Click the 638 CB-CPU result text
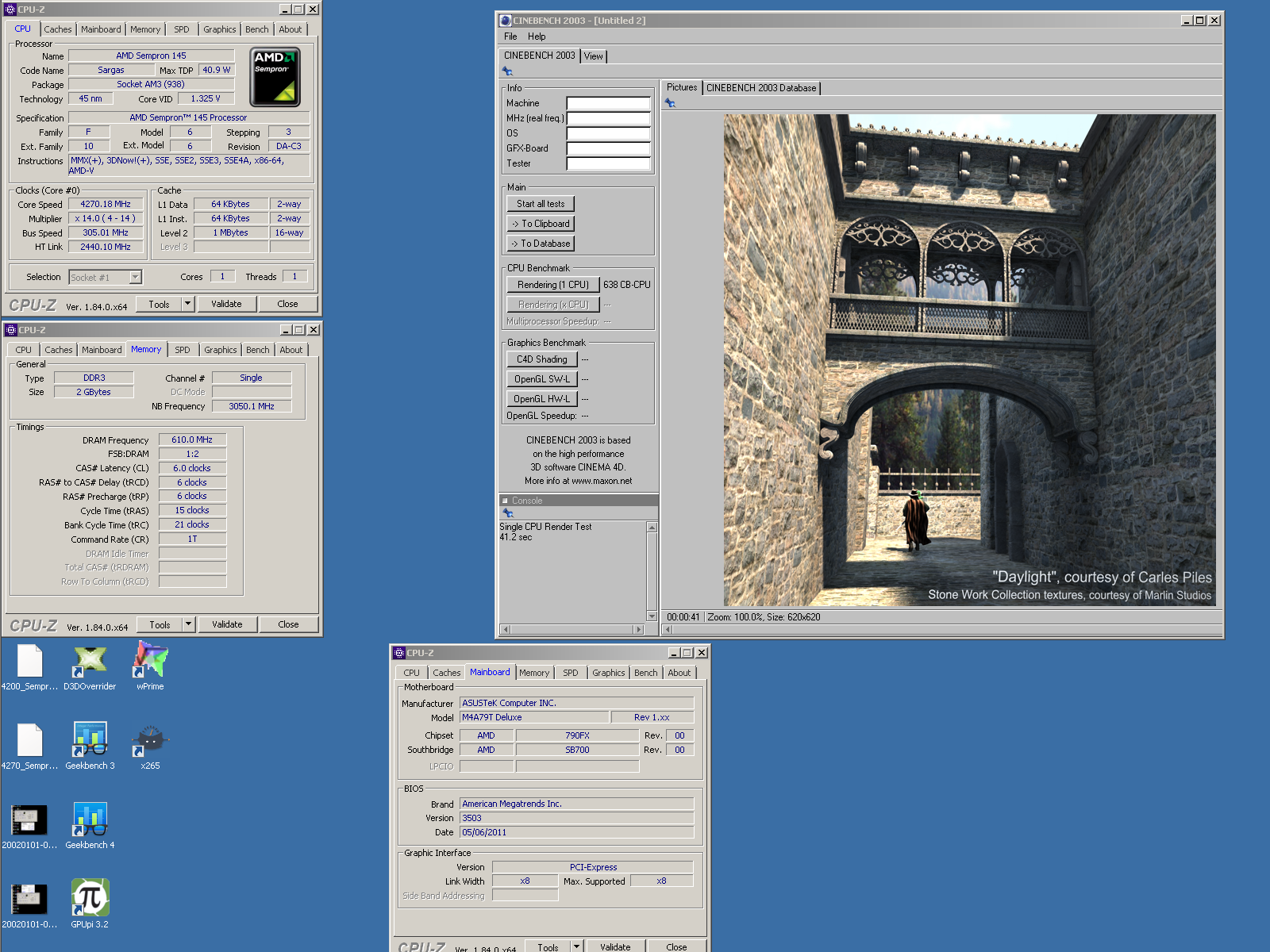Image resolution: width=1270 pixels, height=952 pixels. 627,285
